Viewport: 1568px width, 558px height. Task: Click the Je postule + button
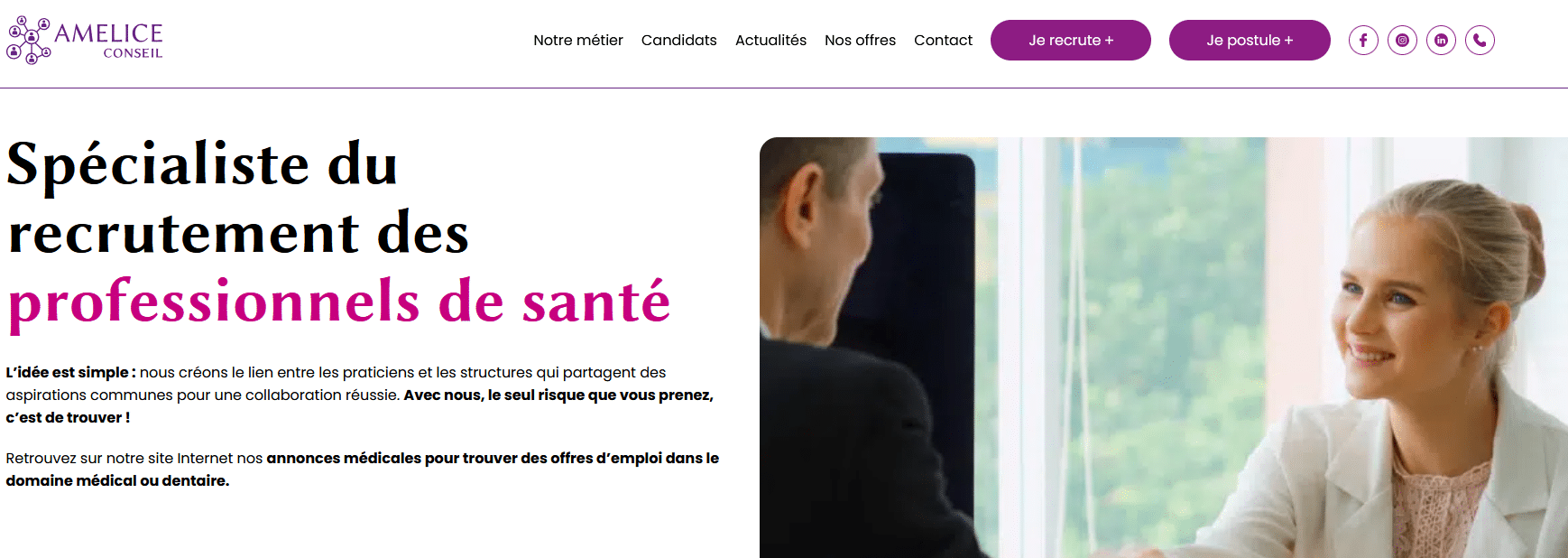(x=1250, y=41)
